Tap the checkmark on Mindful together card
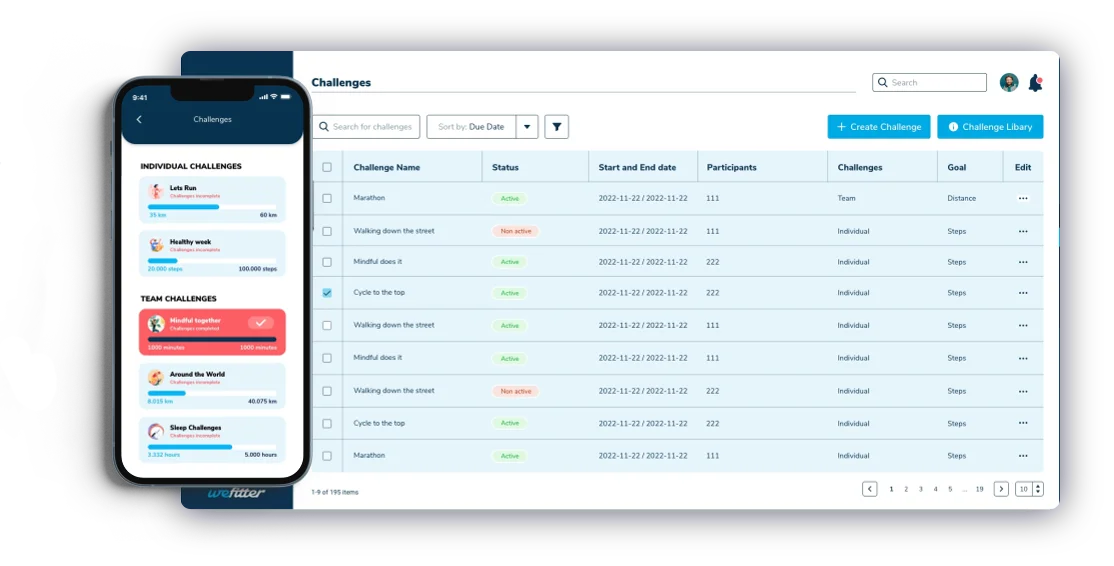This screenshot has width=1114, height=566. (x=260, y=323)
